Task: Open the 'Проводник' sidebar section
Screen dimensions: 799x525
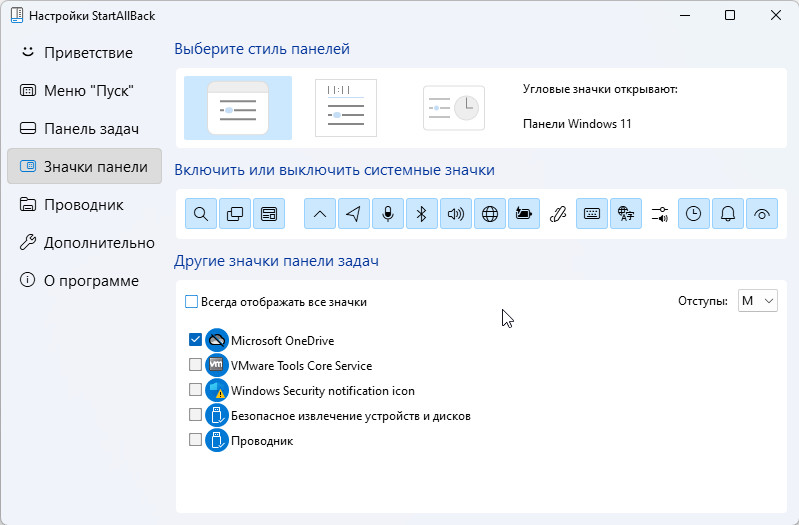Action: click(x=83, y=204)
